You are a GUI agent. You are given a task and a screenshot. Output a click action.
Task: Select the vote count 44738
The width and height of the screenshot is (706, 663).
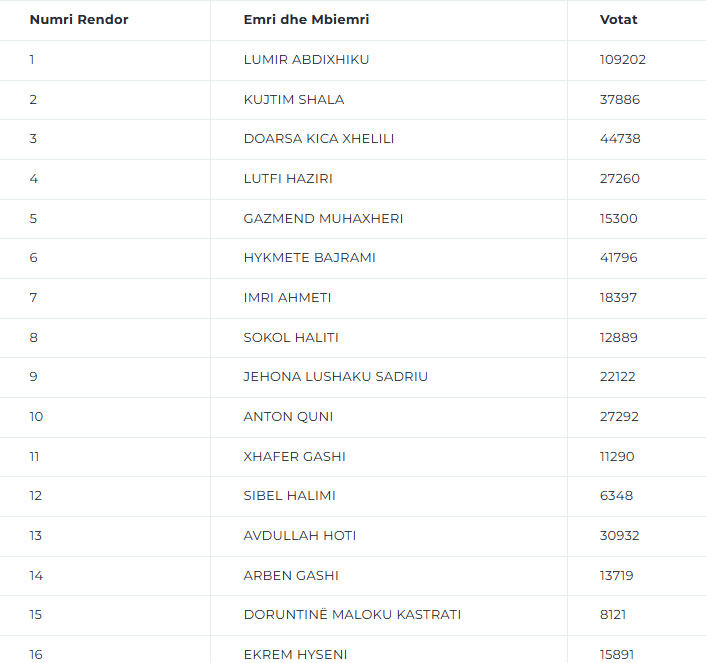click(x=620, y=139)
